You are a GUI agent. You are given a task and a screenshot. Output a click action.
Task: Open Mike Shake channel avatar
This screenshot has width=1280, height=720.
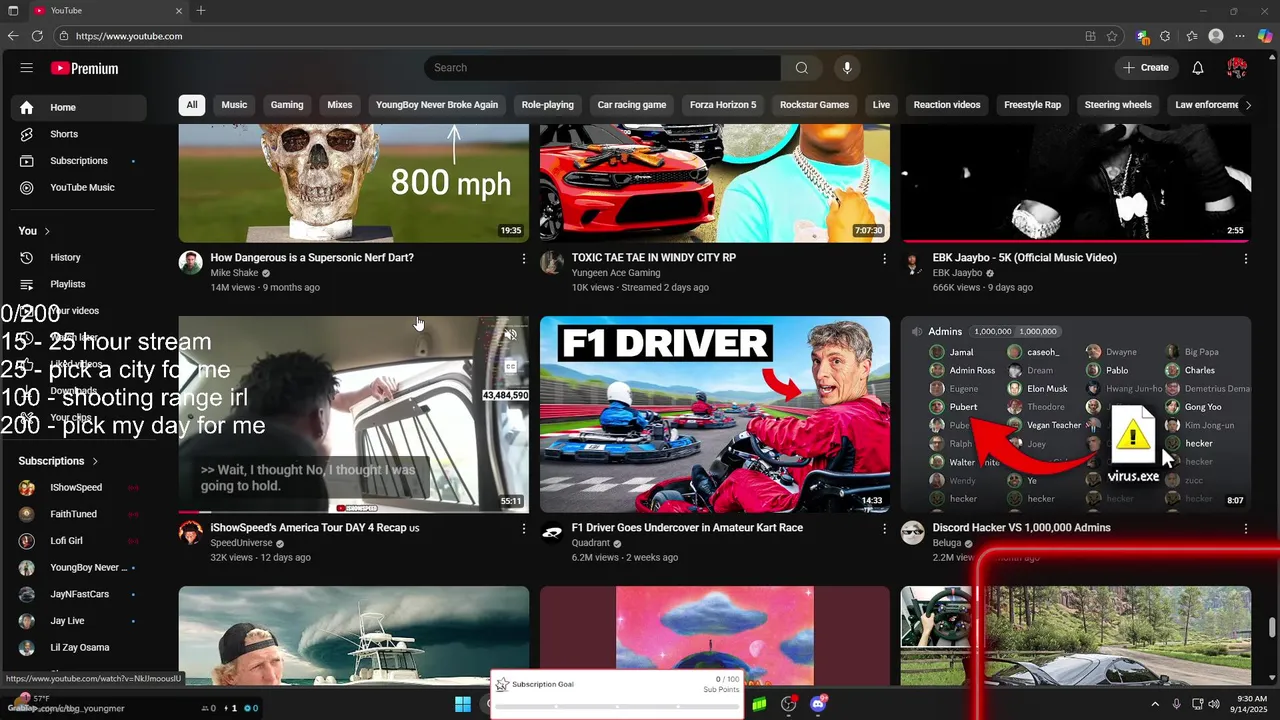pos(191,263)
